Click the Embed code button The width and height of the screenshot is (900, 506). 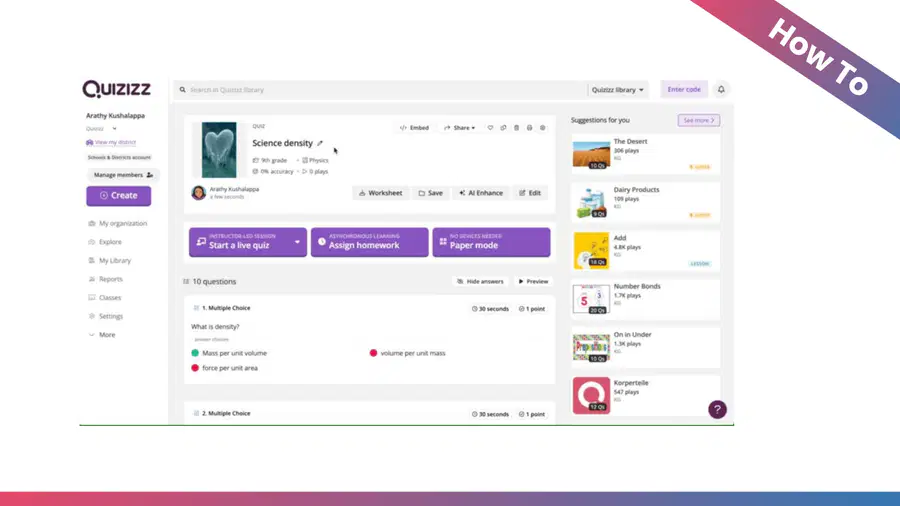[414, 128]
